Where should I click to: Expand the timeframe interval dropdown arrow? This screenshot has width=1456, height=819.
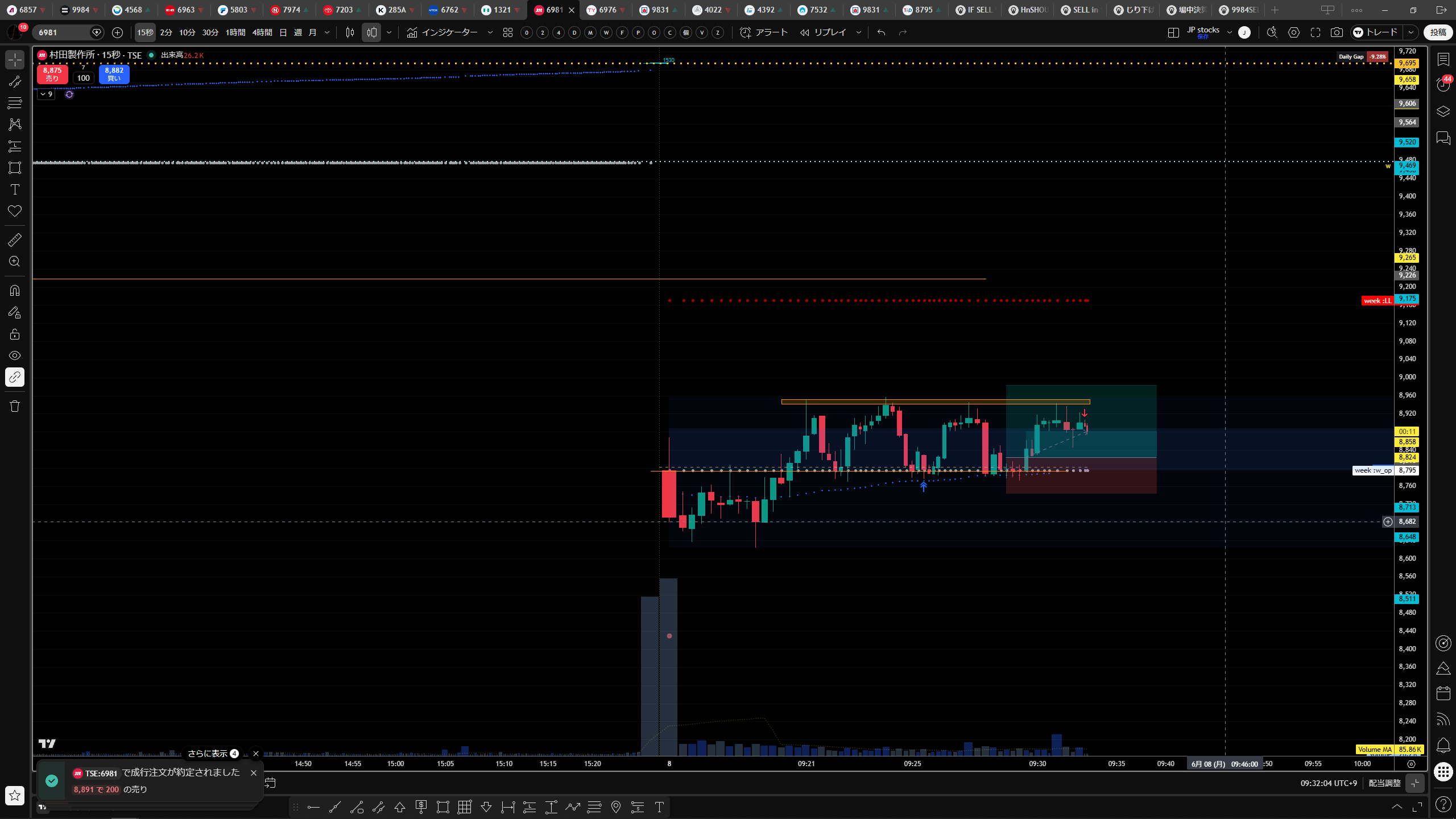(327, 32)
